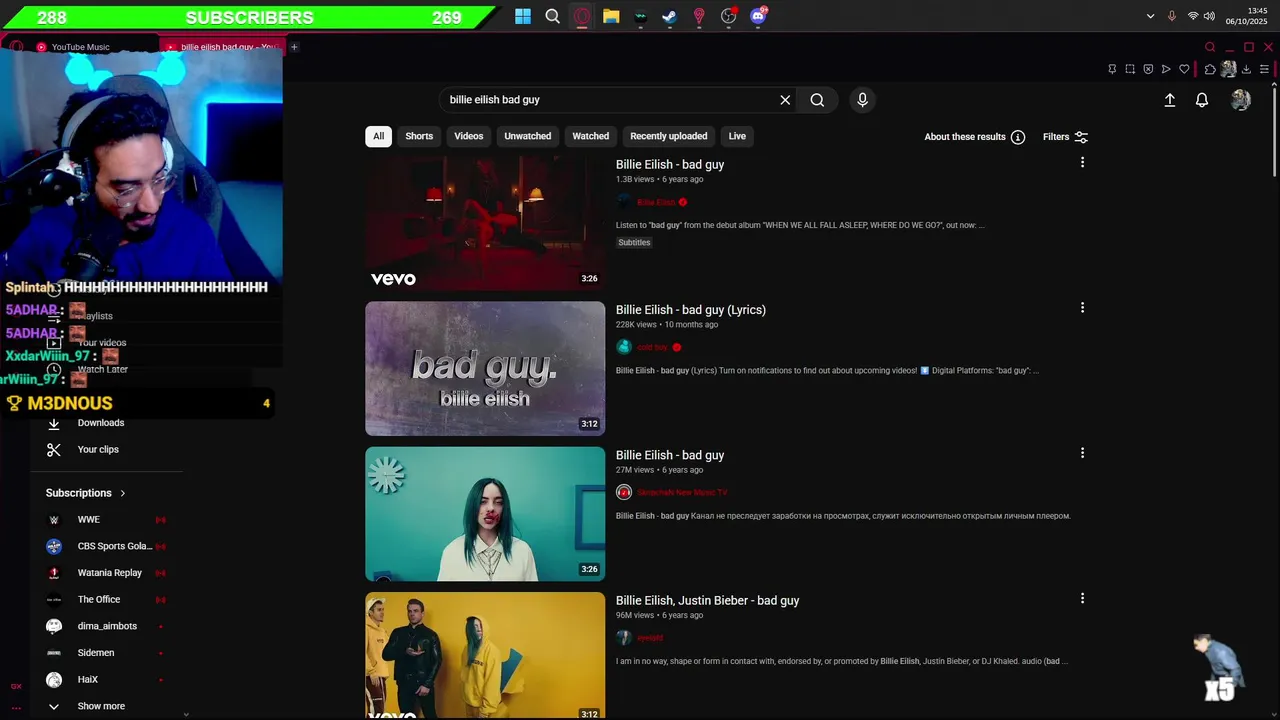Open the Downloads sidebar link
The width and height of the screenshot is (1280, 720).
100,423
